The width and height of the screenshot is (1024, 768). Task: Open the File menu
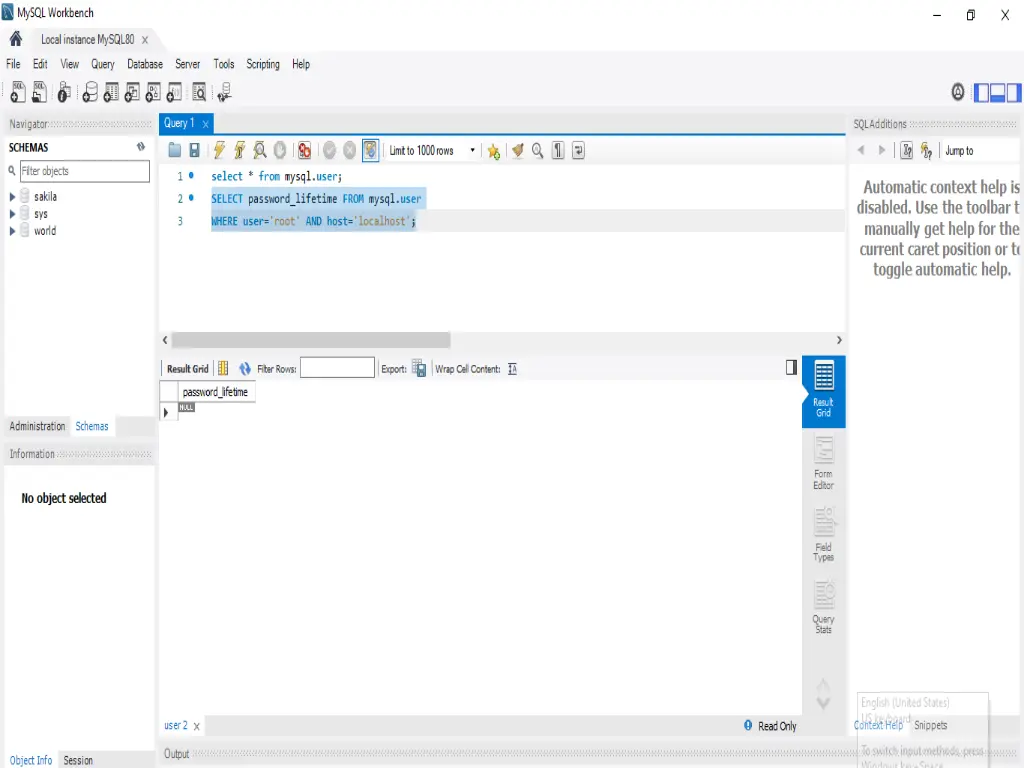click(13, 64)
